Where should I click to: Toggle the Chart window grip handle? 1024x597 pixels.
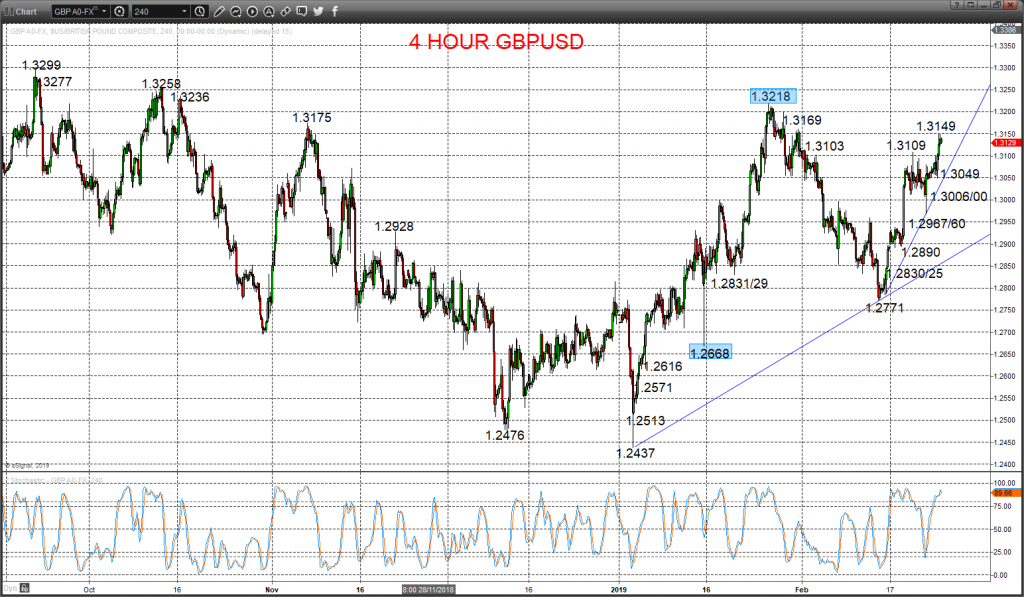[x=8, y=11]
